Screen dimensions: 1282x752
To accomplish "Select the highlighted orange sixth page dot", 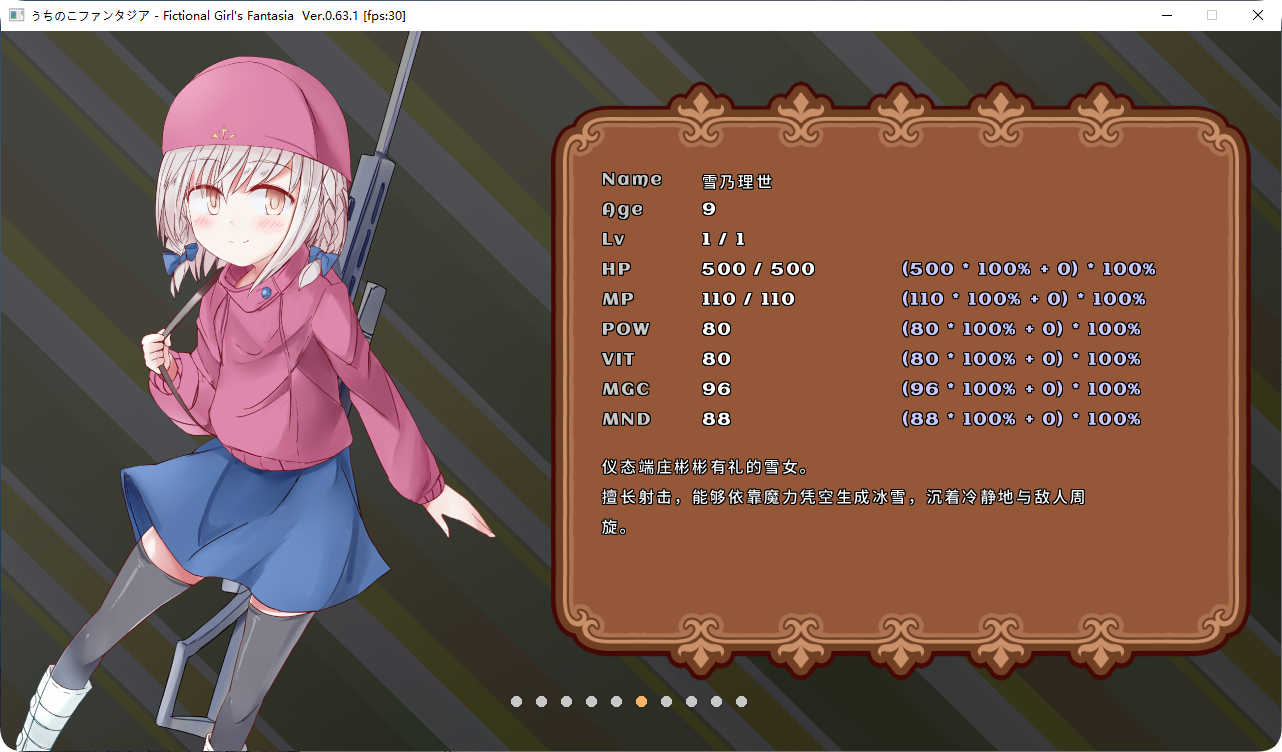I will point(641,702).
